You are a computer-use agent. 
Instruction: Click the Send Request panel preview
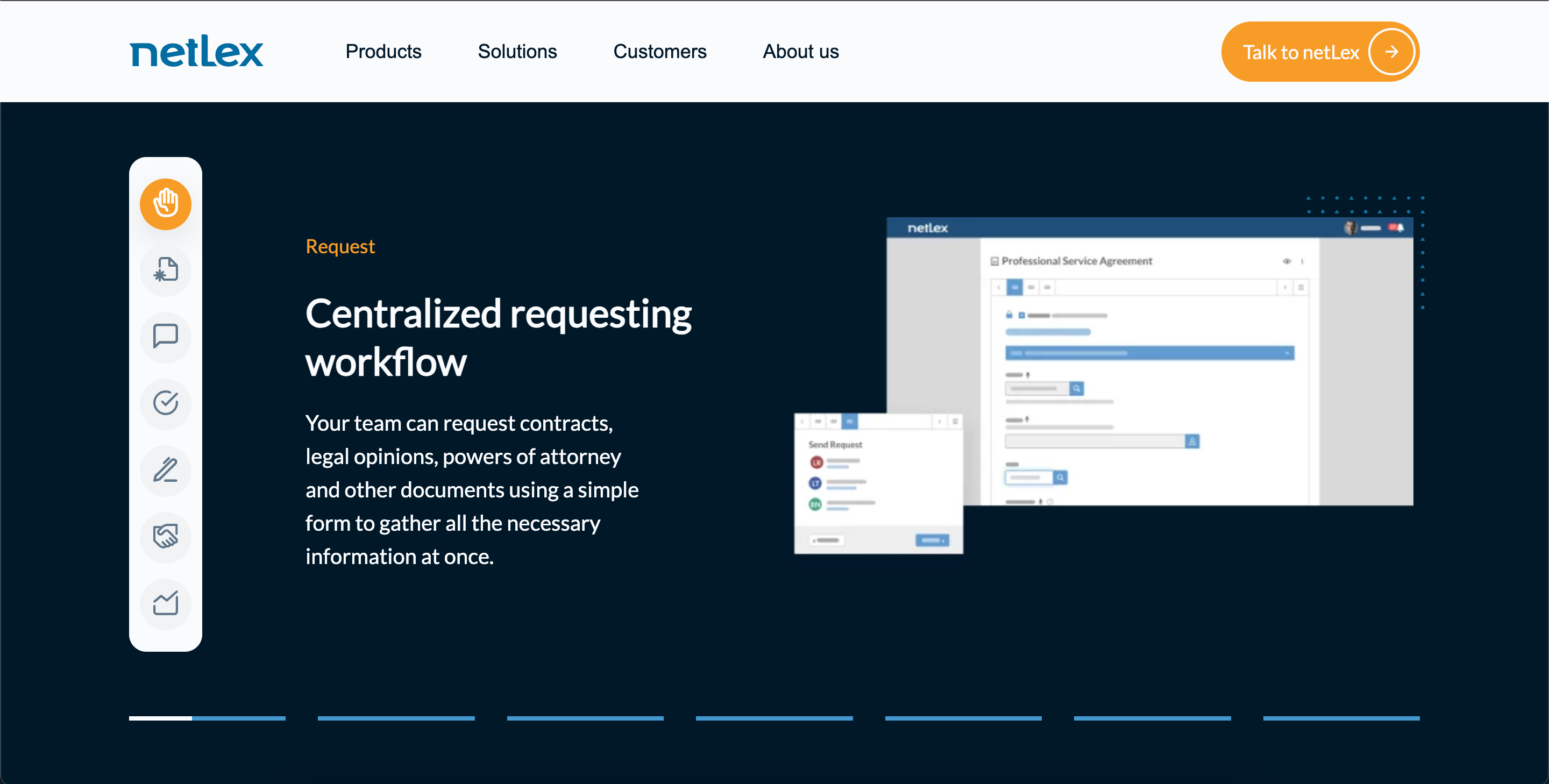878,483
